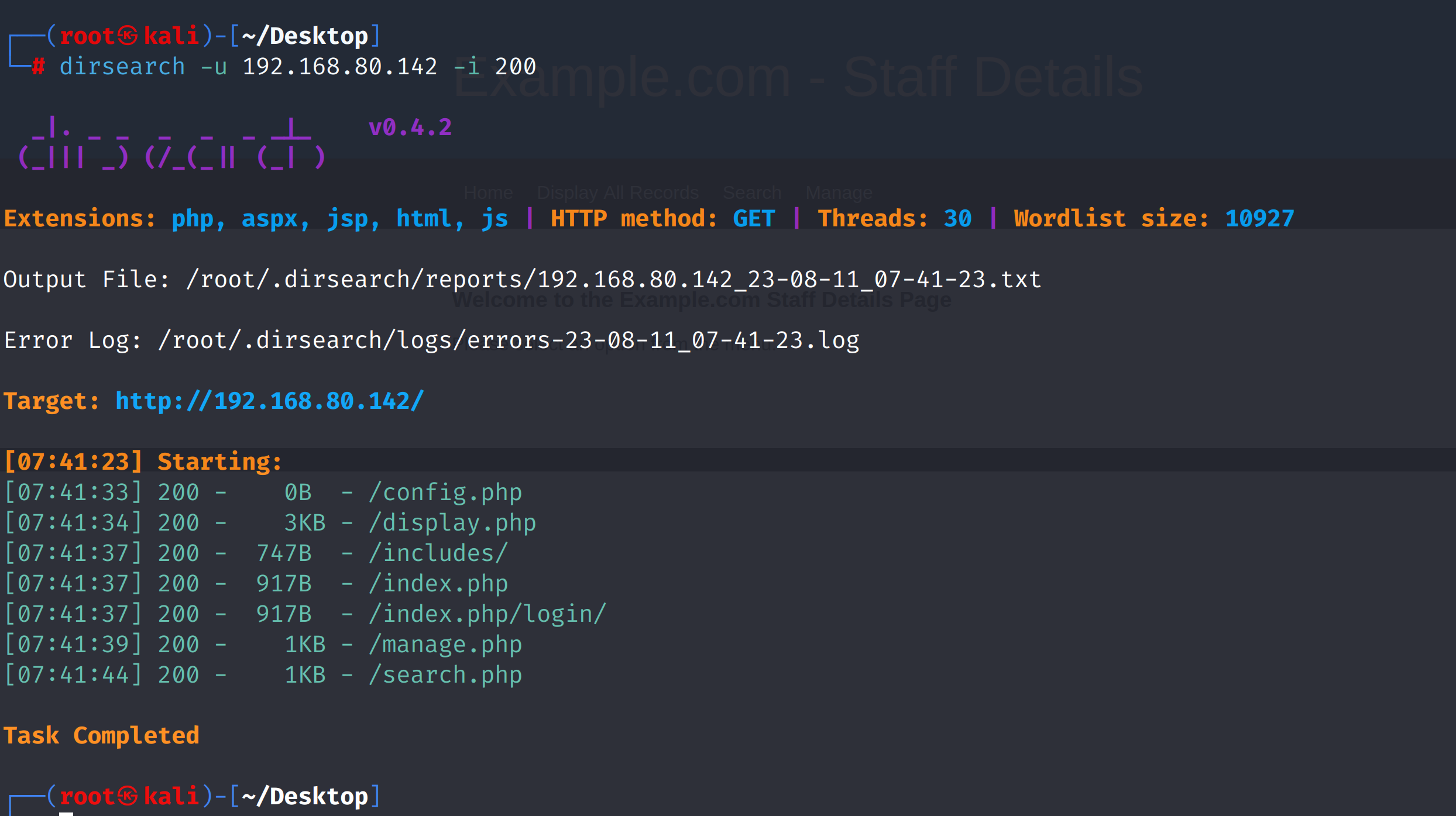Click ~/Desktop in the bottom prompt
Screen dimensions: 1456x816
[305, 797]
